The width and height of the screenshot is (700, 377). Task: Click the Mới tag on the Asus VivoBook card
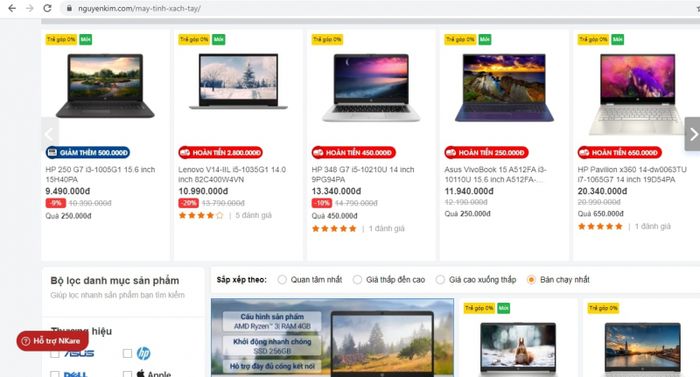click(485, 39)
